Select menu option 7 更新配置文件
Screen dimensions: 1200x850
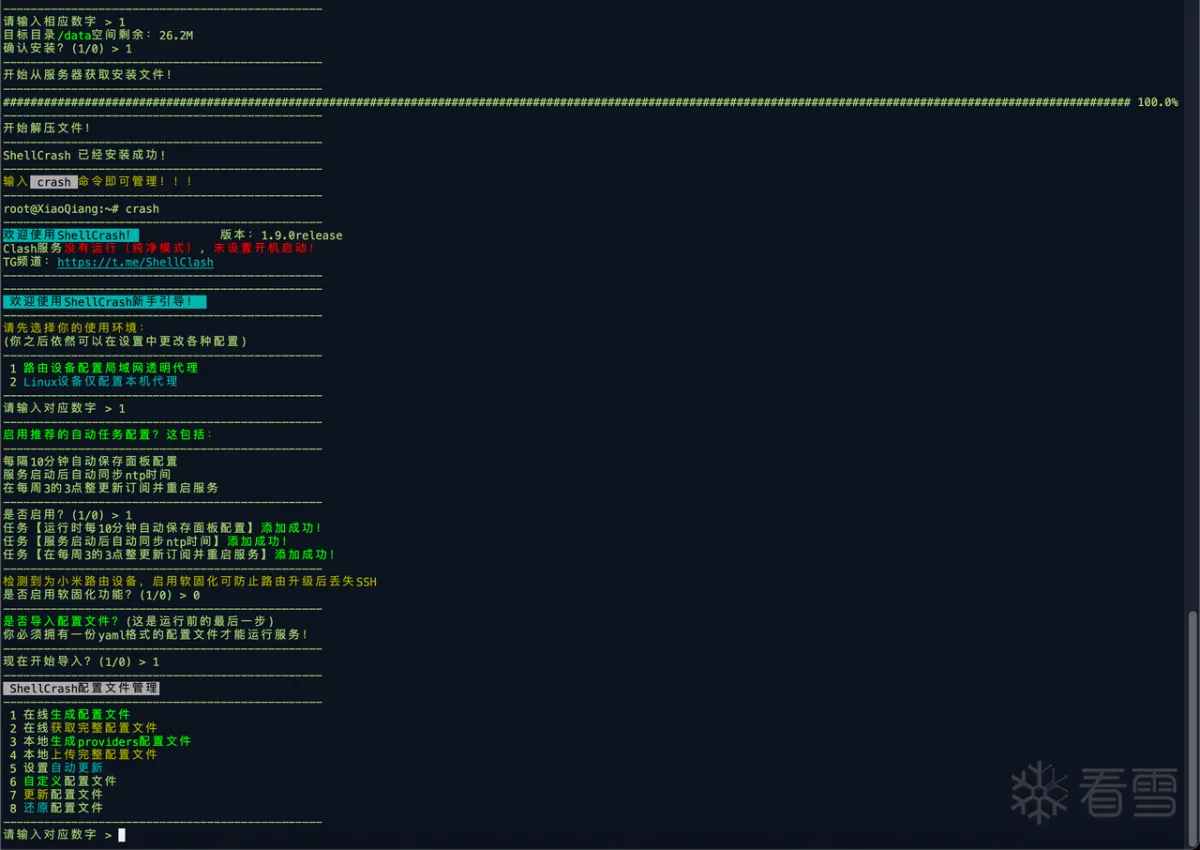coord(56,794)
